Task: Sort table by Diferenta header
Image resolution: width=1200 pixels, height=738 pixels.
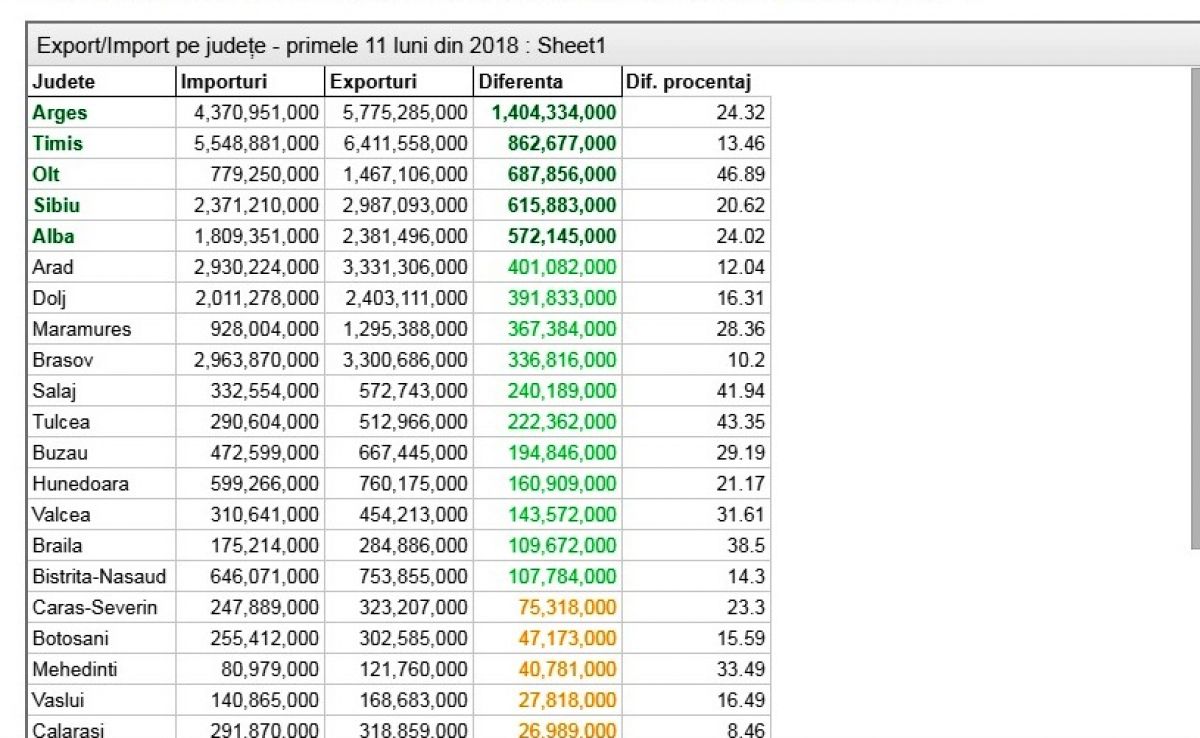Action: click(546, 82)
